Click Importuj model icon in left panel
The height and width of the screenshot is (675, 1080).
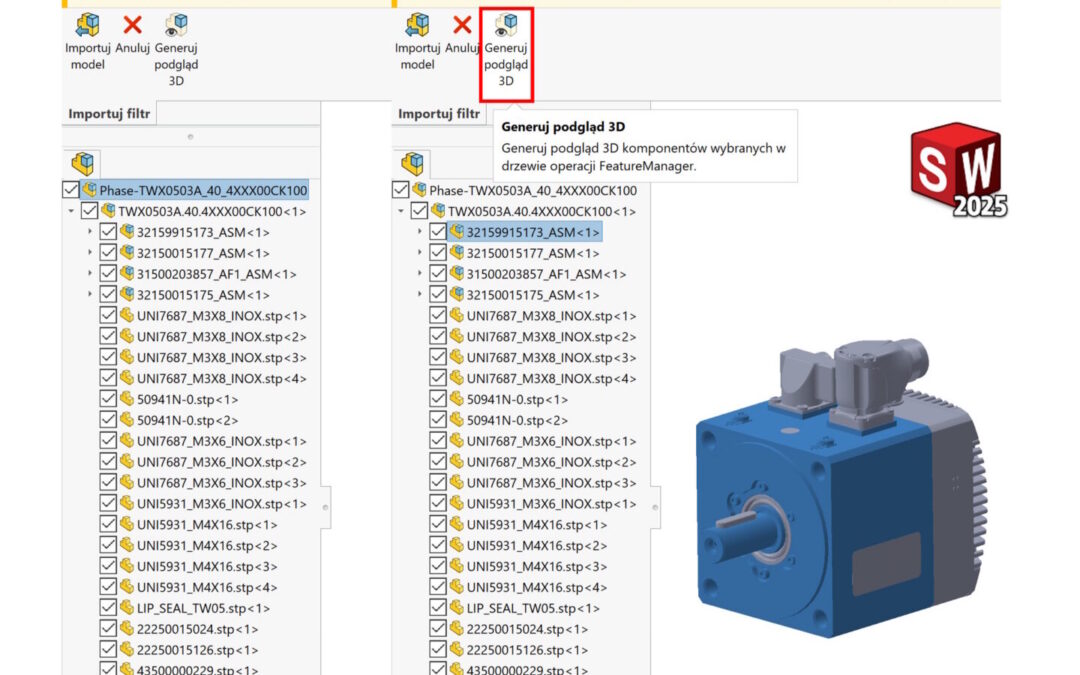coord(88,26)
